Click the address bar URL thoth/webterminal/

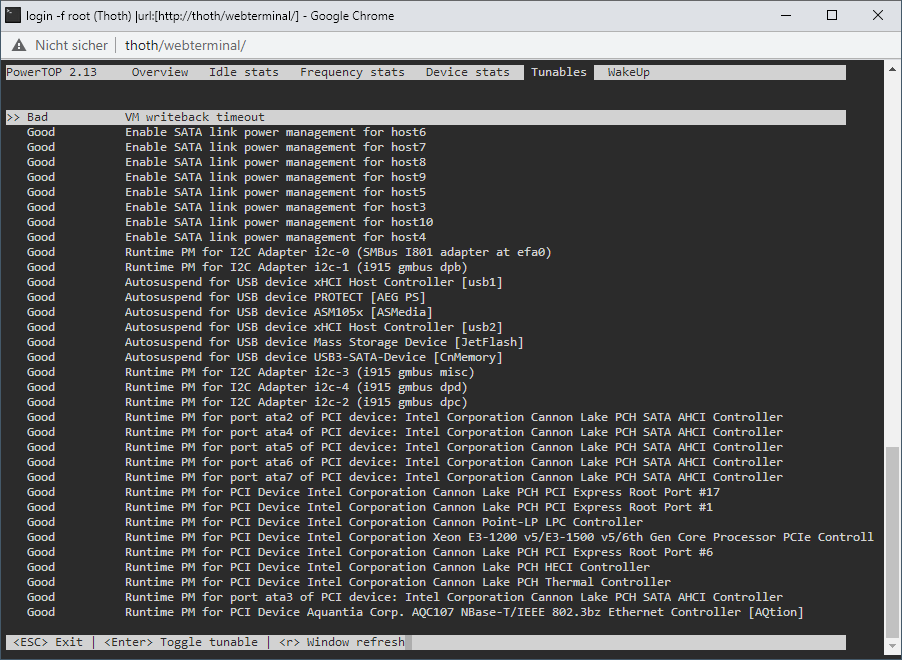(x=185, y=45)
